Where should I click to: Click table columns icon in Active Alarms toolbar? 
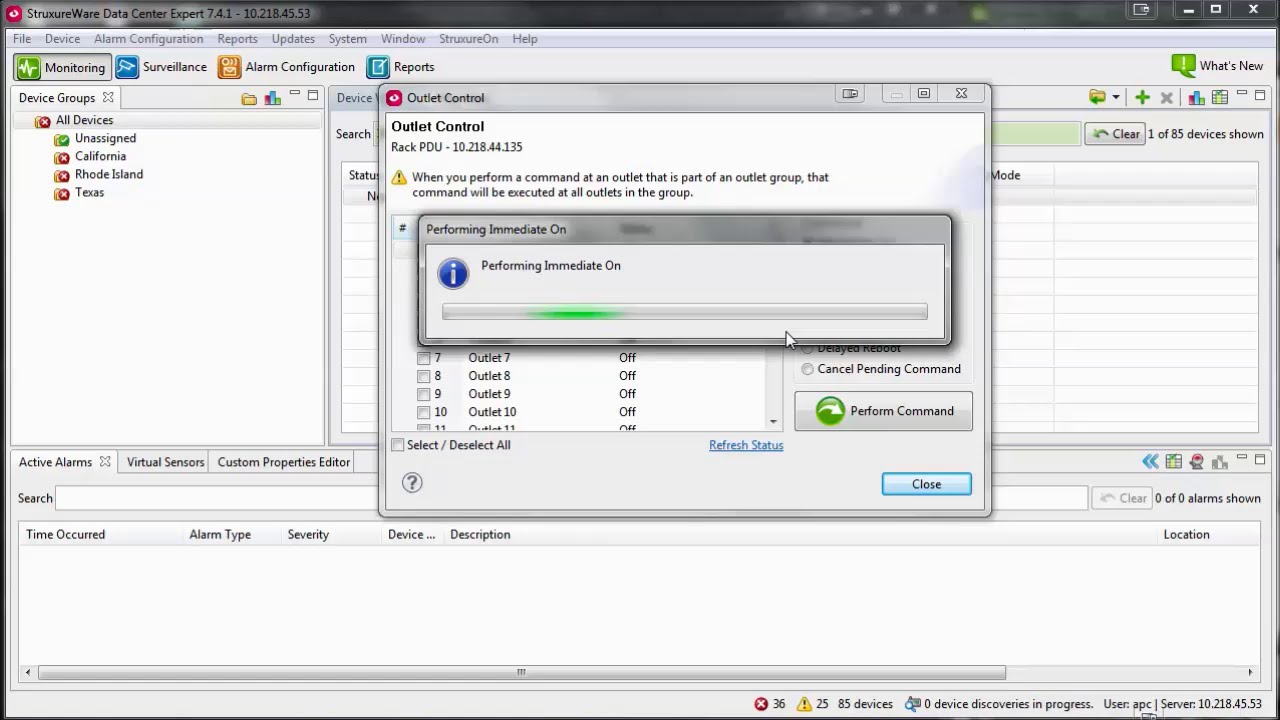(x=1173, y=461)
